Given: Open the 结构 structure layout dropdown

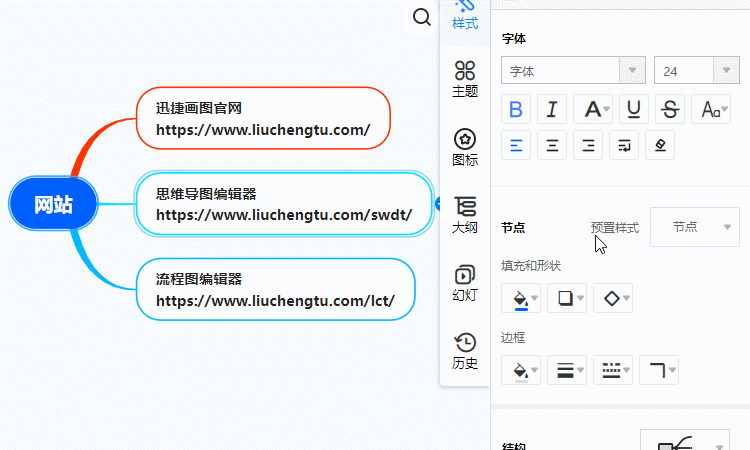Looking at the screenshot, I should [x=685, y=441].
